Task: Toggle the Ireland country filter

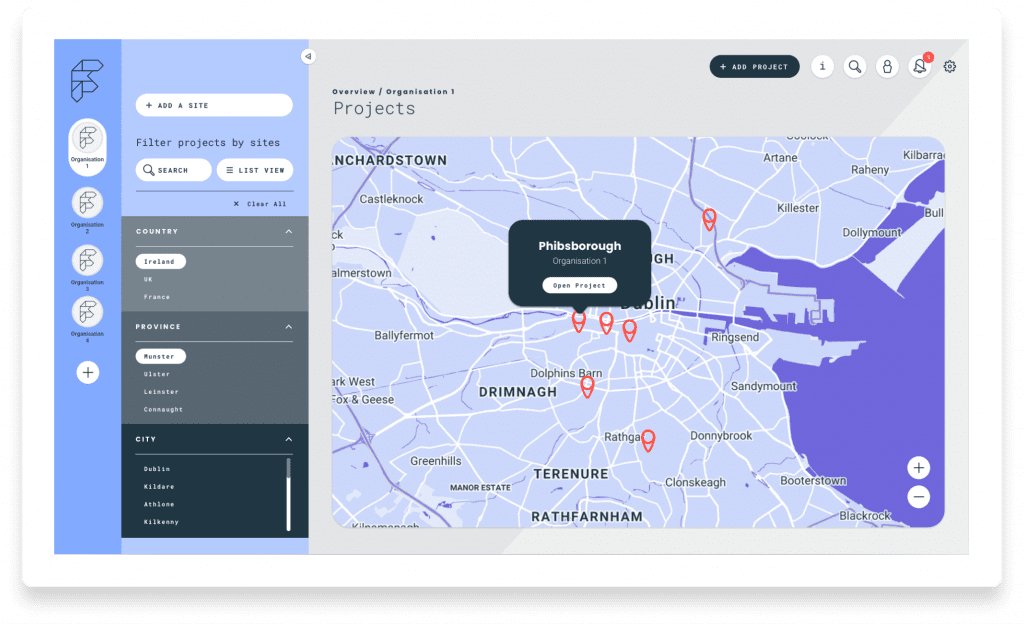Action: tap(161, 261)
